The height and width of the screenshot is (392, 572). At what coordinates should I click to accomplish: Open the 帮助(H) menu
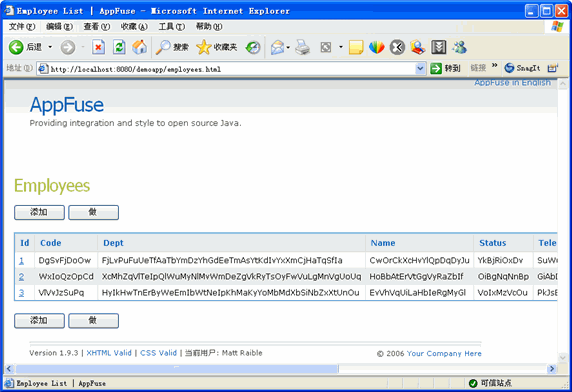tap(209, 27)
